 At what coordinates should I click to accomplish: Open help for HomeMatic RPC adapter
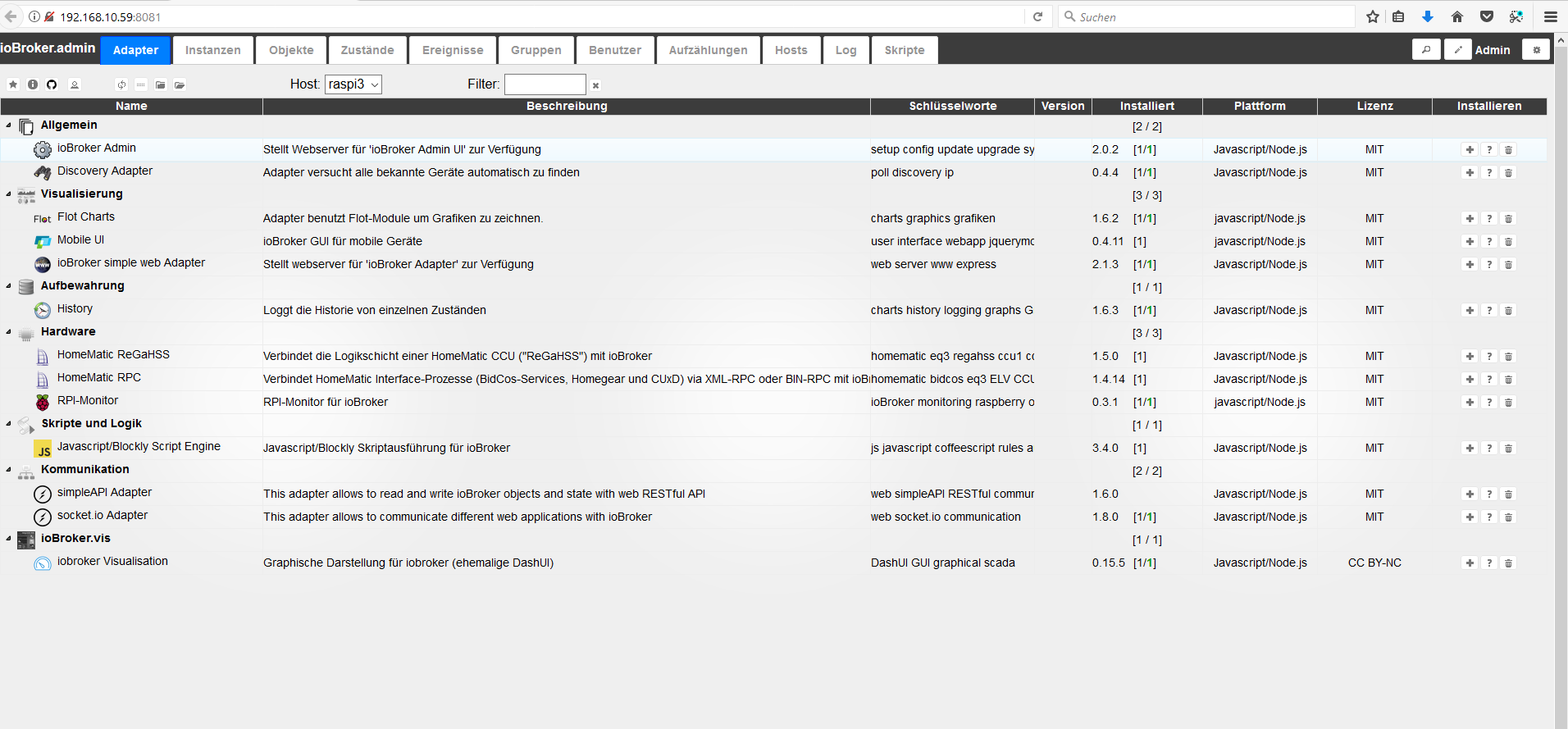pos(1489,379)
